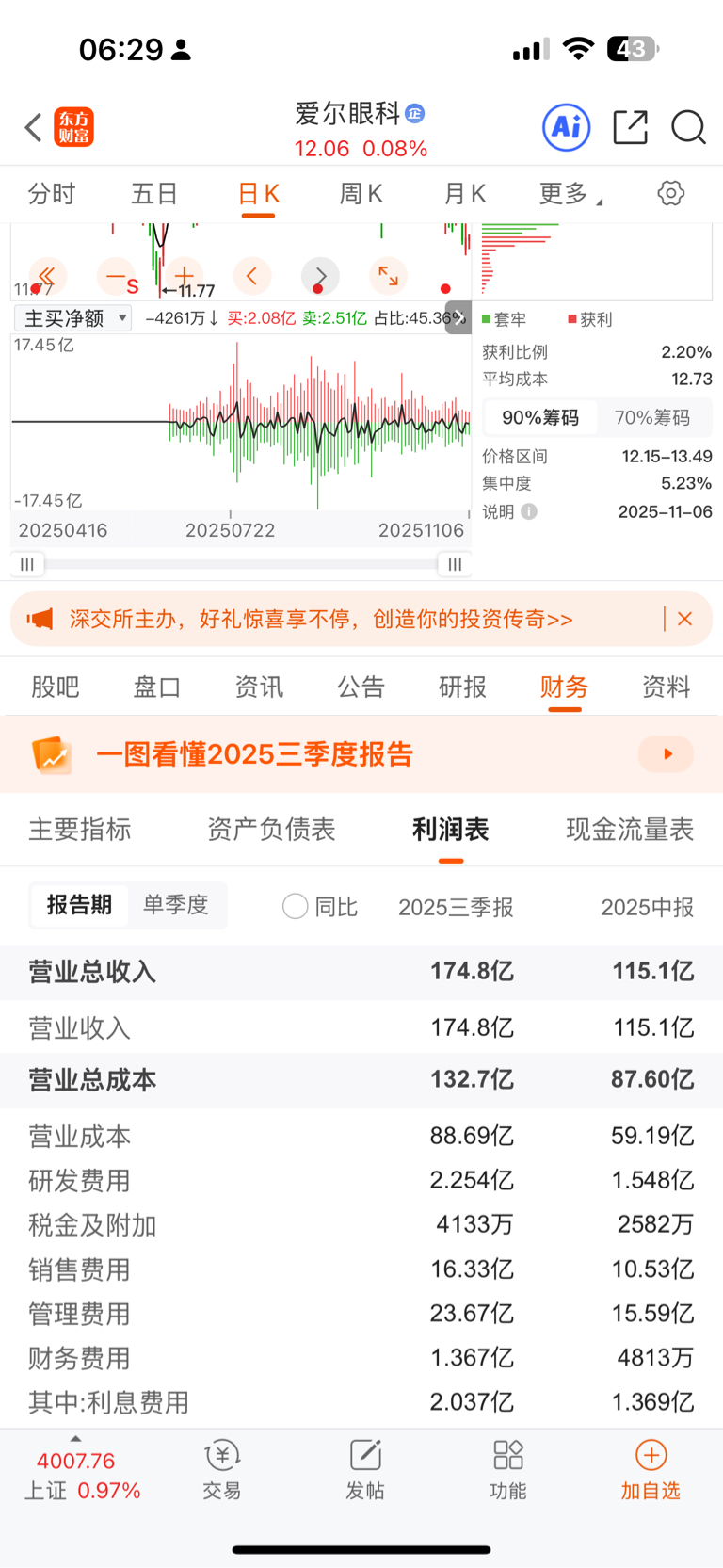Tap left handle of chart range slider

click(27, 564)
